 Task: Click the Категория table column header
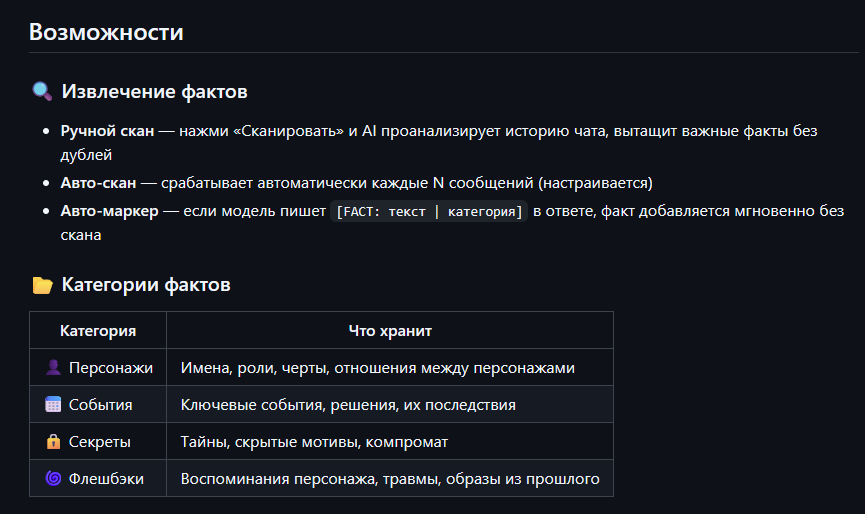[x=98, y=331]
